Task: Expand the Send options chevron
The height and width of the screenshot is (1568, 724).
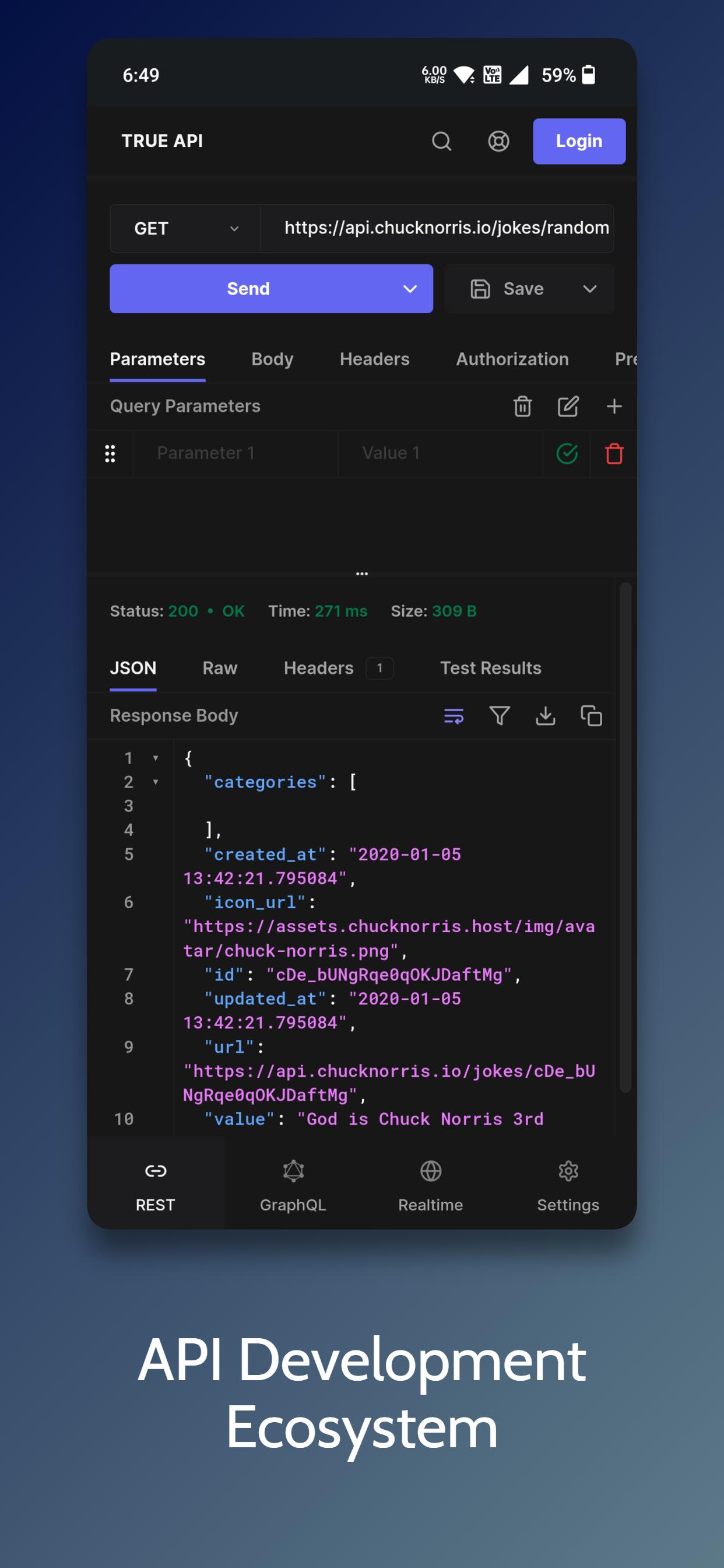Action: pyautogui.click(x=410, y=289)
